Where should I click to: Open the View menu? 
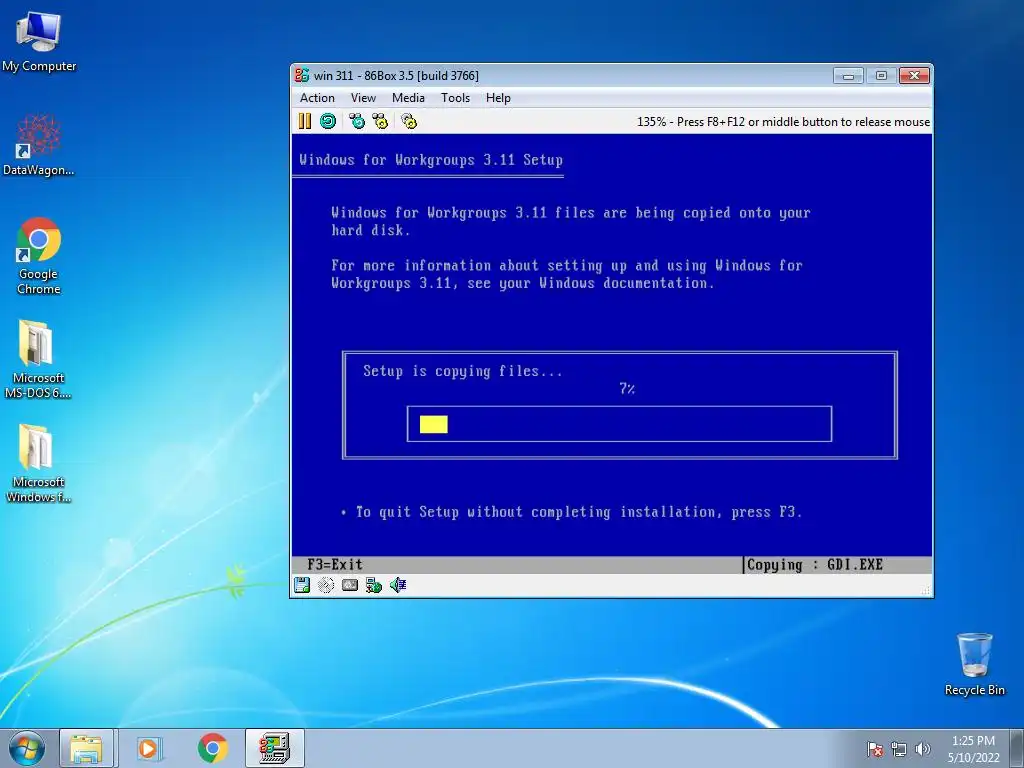pos(363,98)
